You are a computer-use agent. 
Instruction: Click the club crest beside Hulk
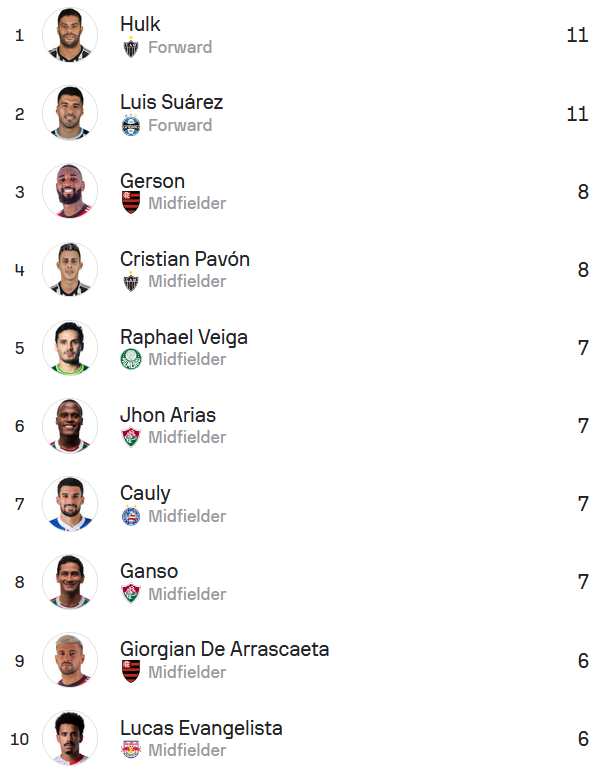tap(131, 47)
